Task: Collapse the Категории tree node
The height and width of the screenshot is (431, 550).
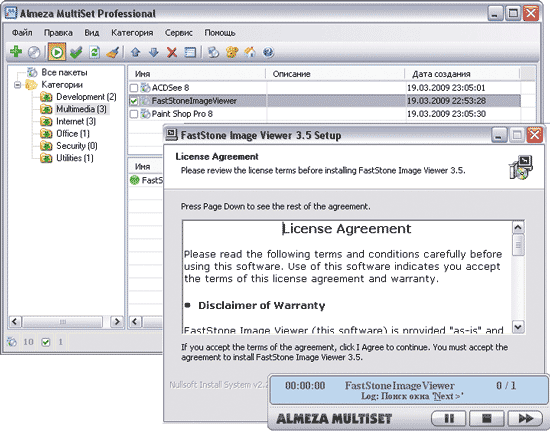Action: coord(17,85)
